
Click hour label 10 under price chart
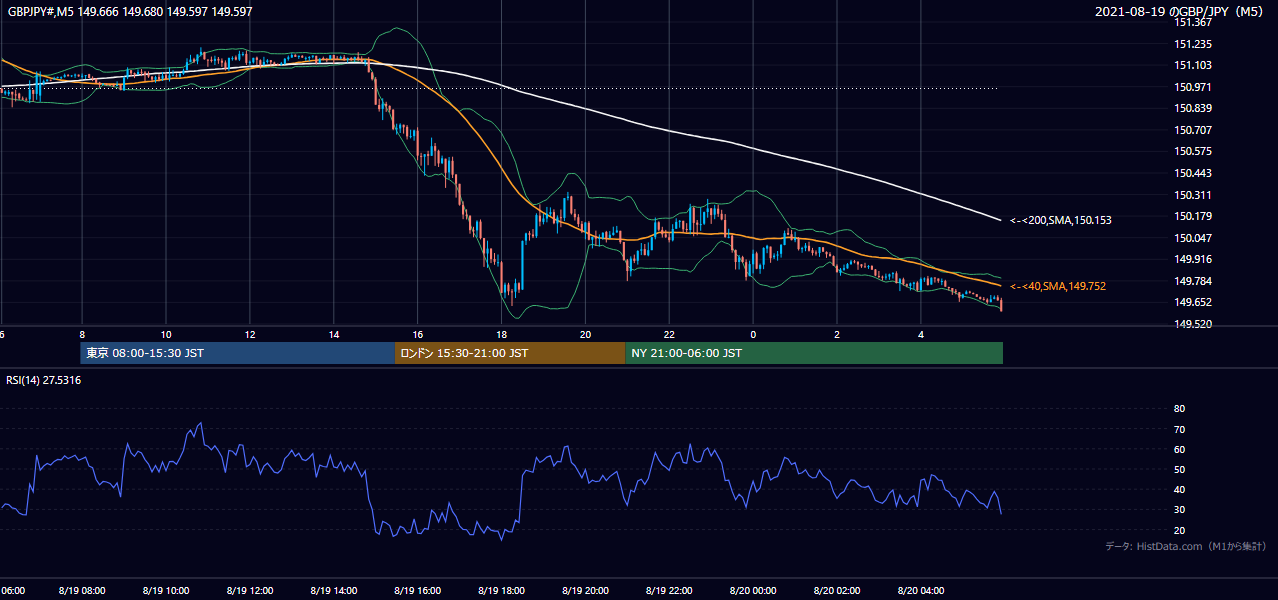tap(166, 335)
